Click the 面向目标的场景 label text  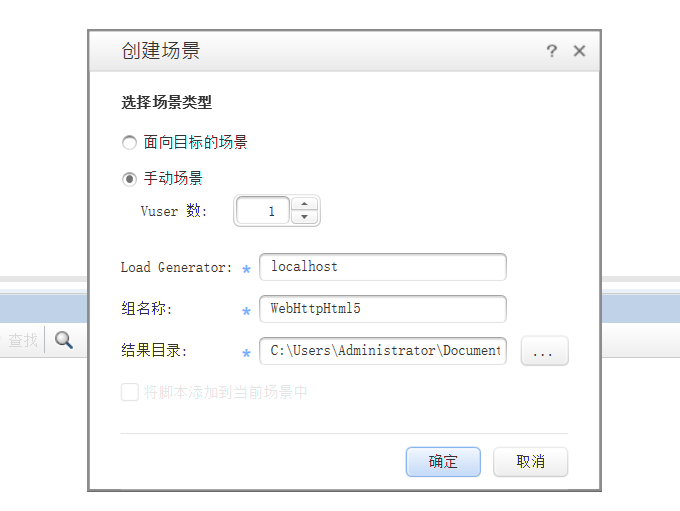[x=195, y=142]
